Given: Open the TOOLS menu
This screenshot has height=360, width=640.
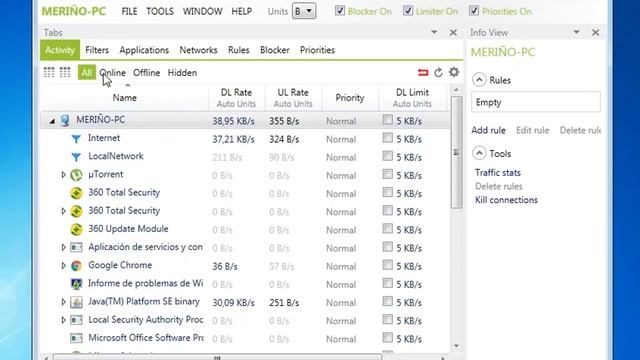Looking at the screenshot, I should pos(160,11).
